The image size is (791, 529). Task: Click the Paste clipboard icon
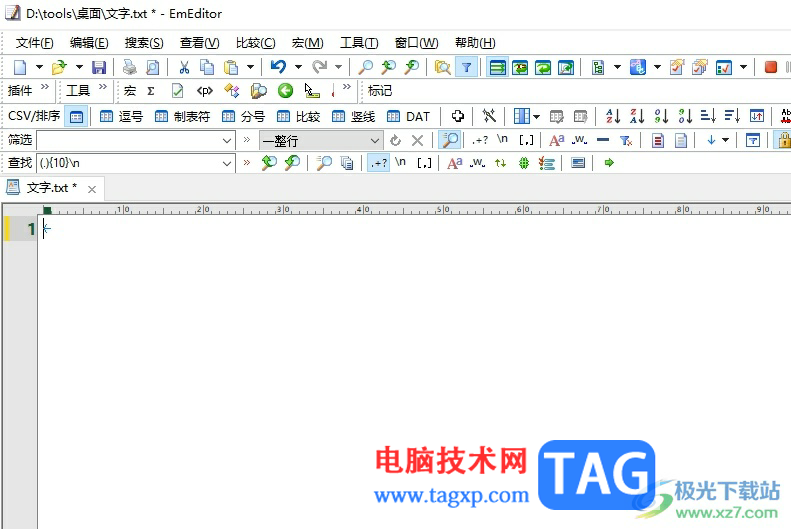pos(231,67)
